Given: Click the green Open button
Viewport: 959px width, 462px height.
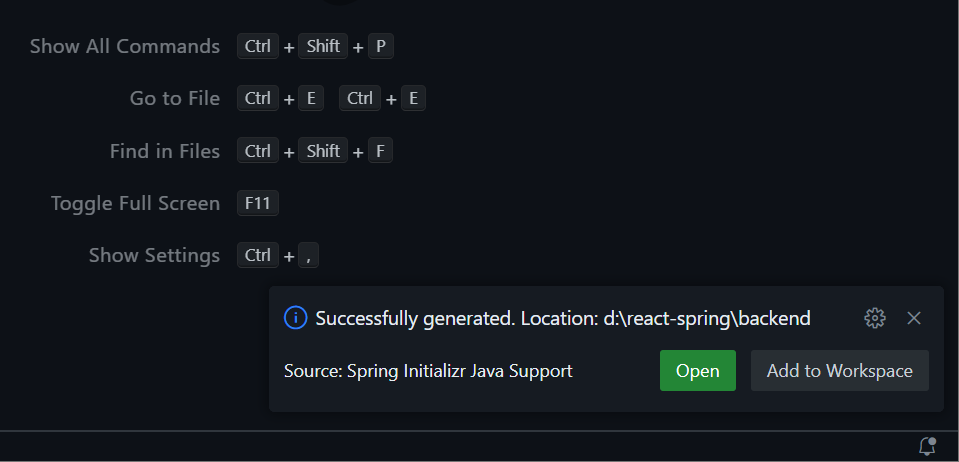Looking at the screenshot, I should [x=697, y=371].
